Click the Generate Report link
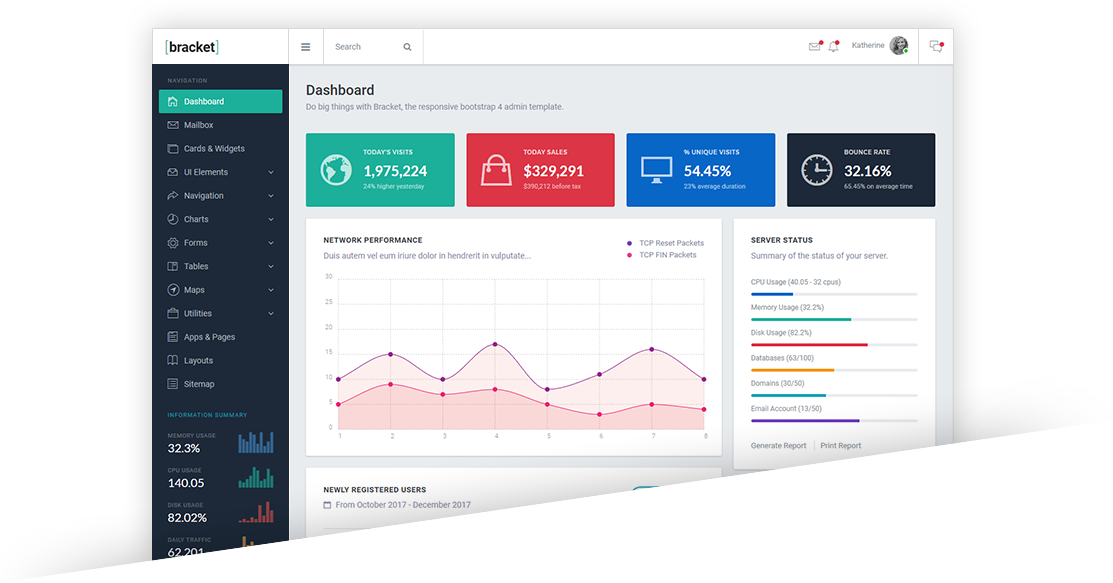The width and height of the screenshot is (1113, 583). point(778,446)
